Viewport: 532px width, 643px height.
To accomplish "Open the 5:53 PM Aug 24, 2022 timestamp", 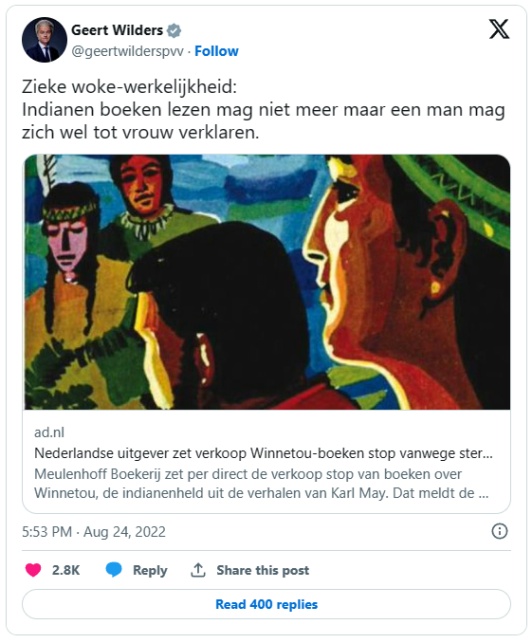I will [94, 532].
